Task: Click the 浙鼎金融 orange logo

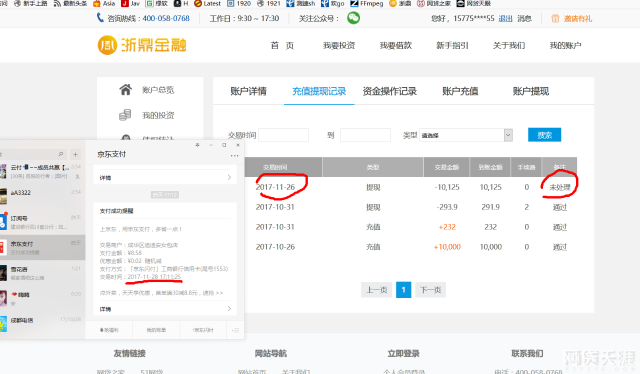Action: pos(142,45)
